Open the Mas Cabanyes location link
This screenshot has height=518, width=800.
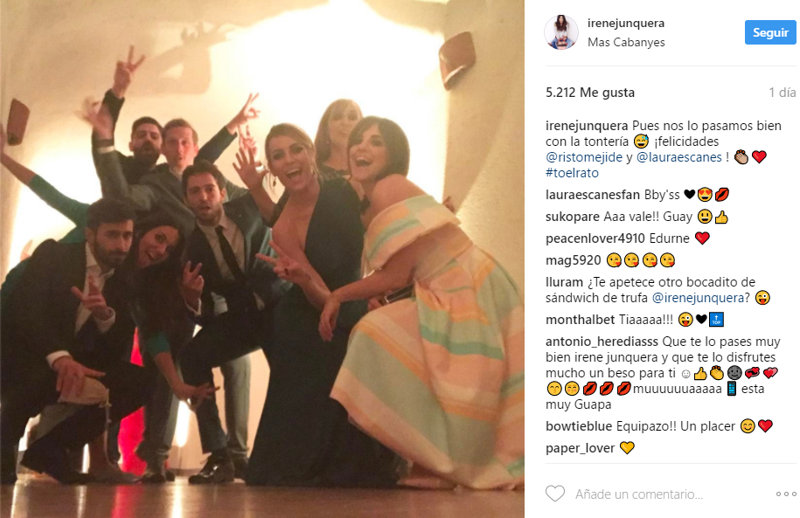point(626,42)
